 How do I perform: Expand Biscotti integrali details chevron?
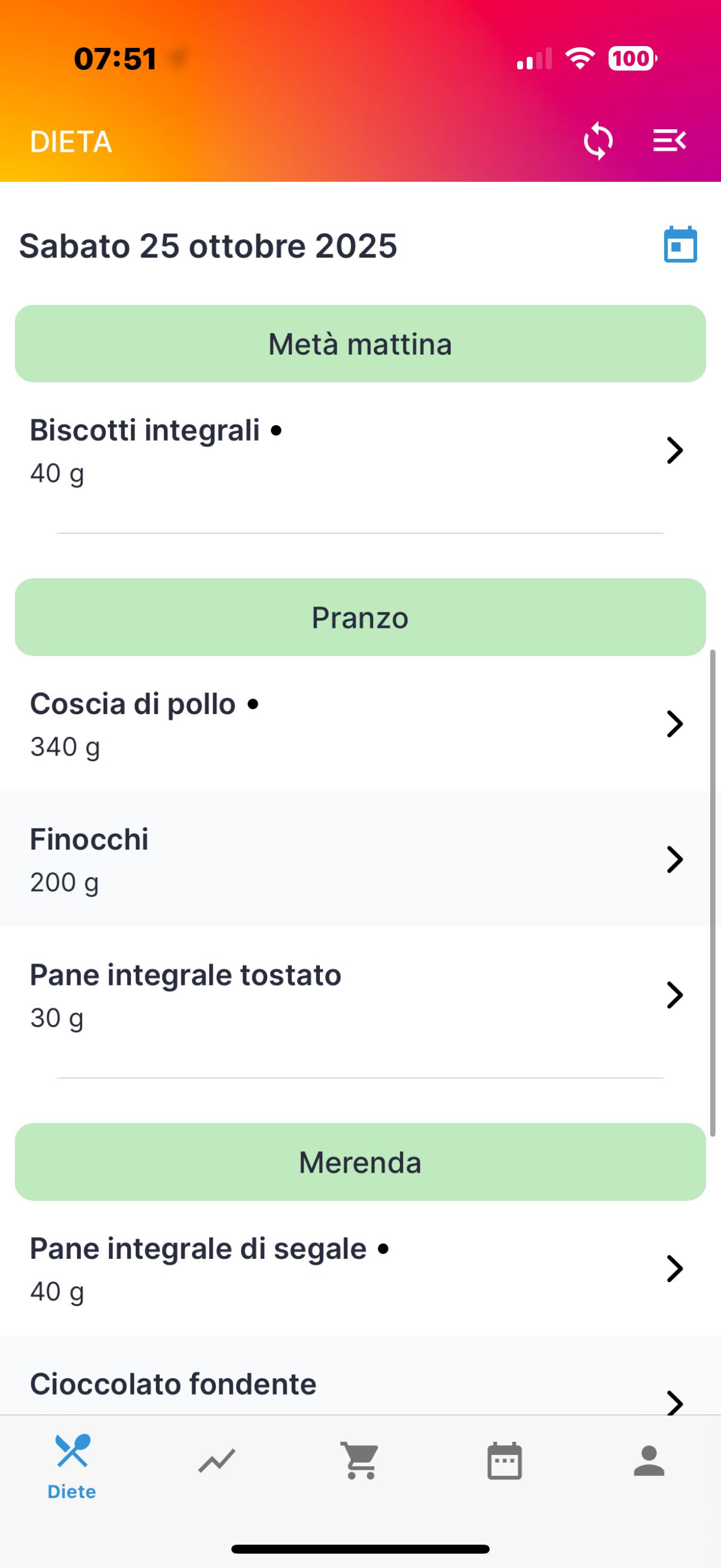click(674, 450)
